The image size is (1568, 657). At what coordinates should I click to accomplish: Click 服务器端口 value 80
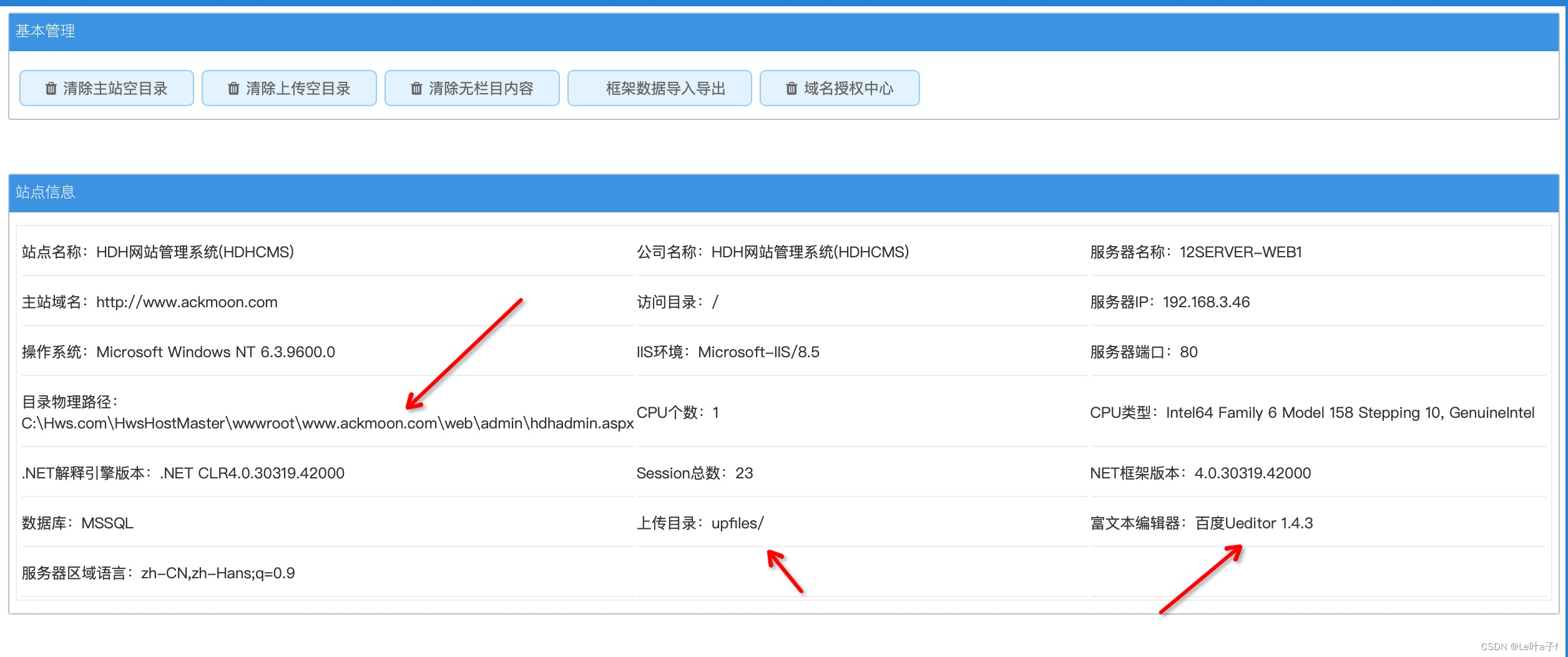[x=1188, y=352]
